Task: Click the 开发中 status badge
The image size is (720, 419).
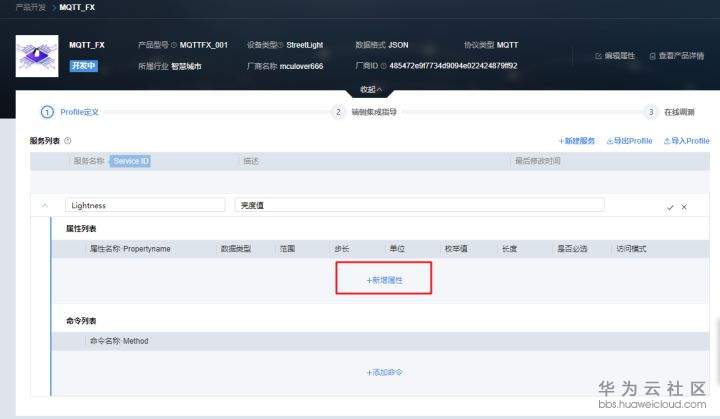Action: (x=84, y=66)
